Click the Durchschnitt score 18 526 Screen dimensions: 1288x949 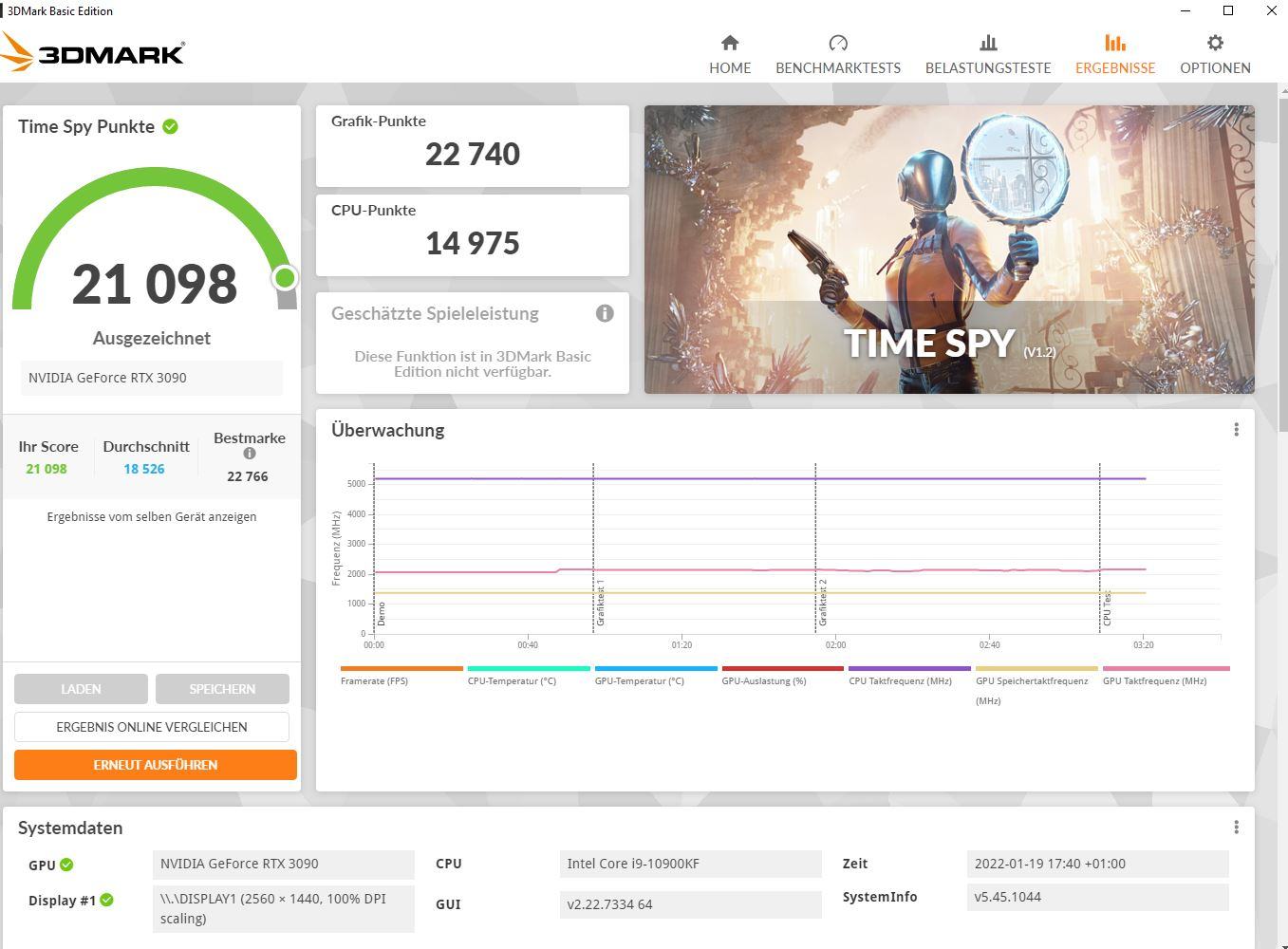tap(144, 469)
